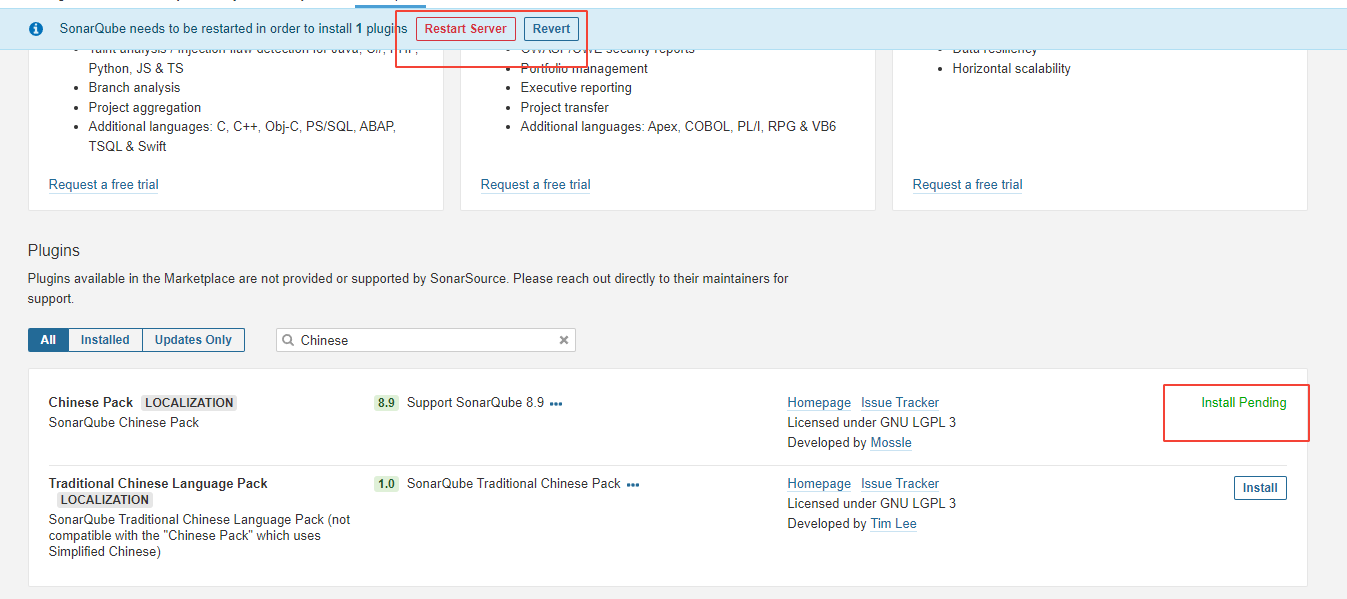Expand the Traditional Chinese Pack release details ellipsis
1347x599 pixels.
click(x=633, y=485)
